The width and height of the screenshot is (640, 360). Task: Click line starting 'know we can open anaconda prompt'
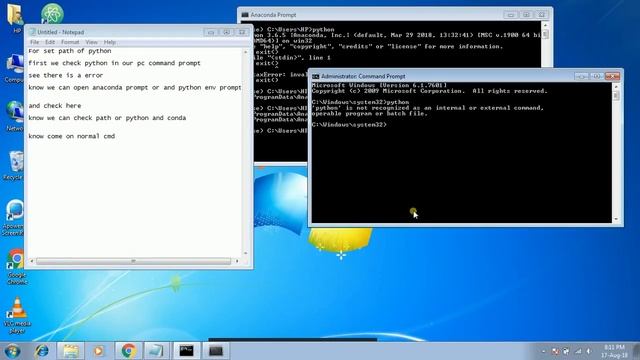[x=135, y=87]
